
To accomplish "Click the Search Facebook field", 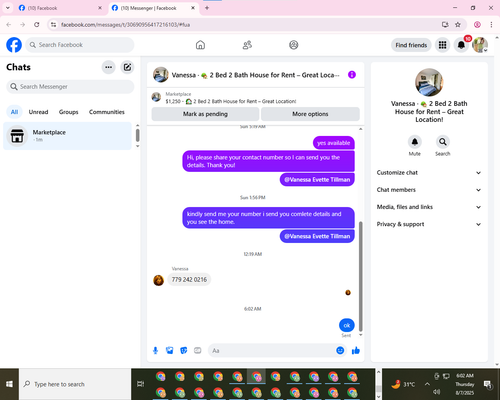I will [80, 45].
